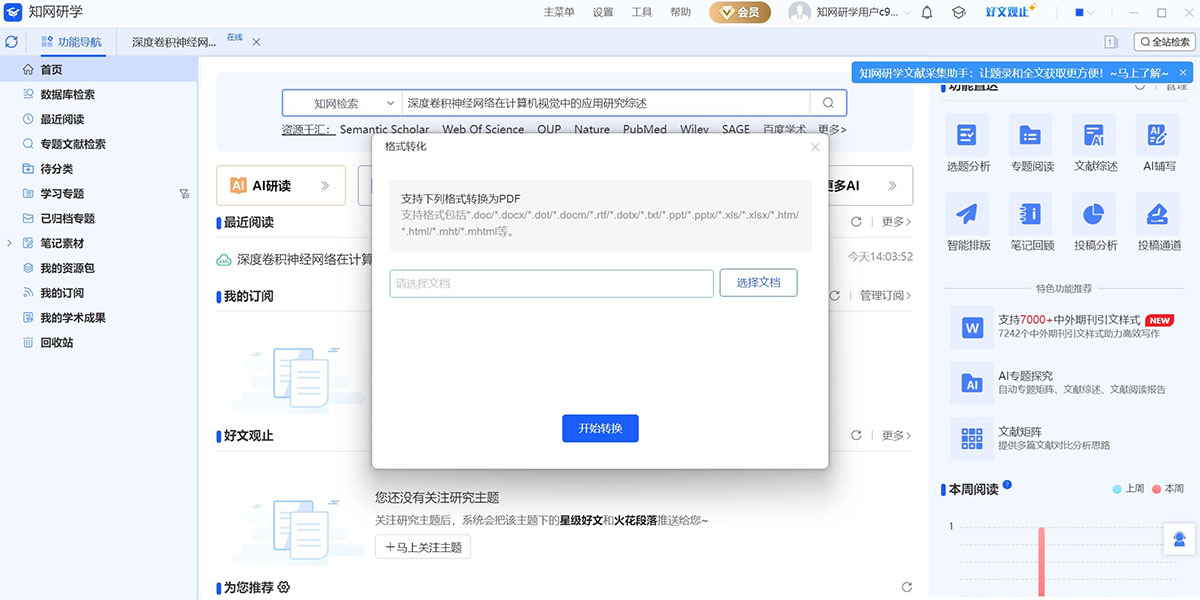Click the sync refresh icon above sidebar
1200x600 pixels.
click(x=12, y=42)
